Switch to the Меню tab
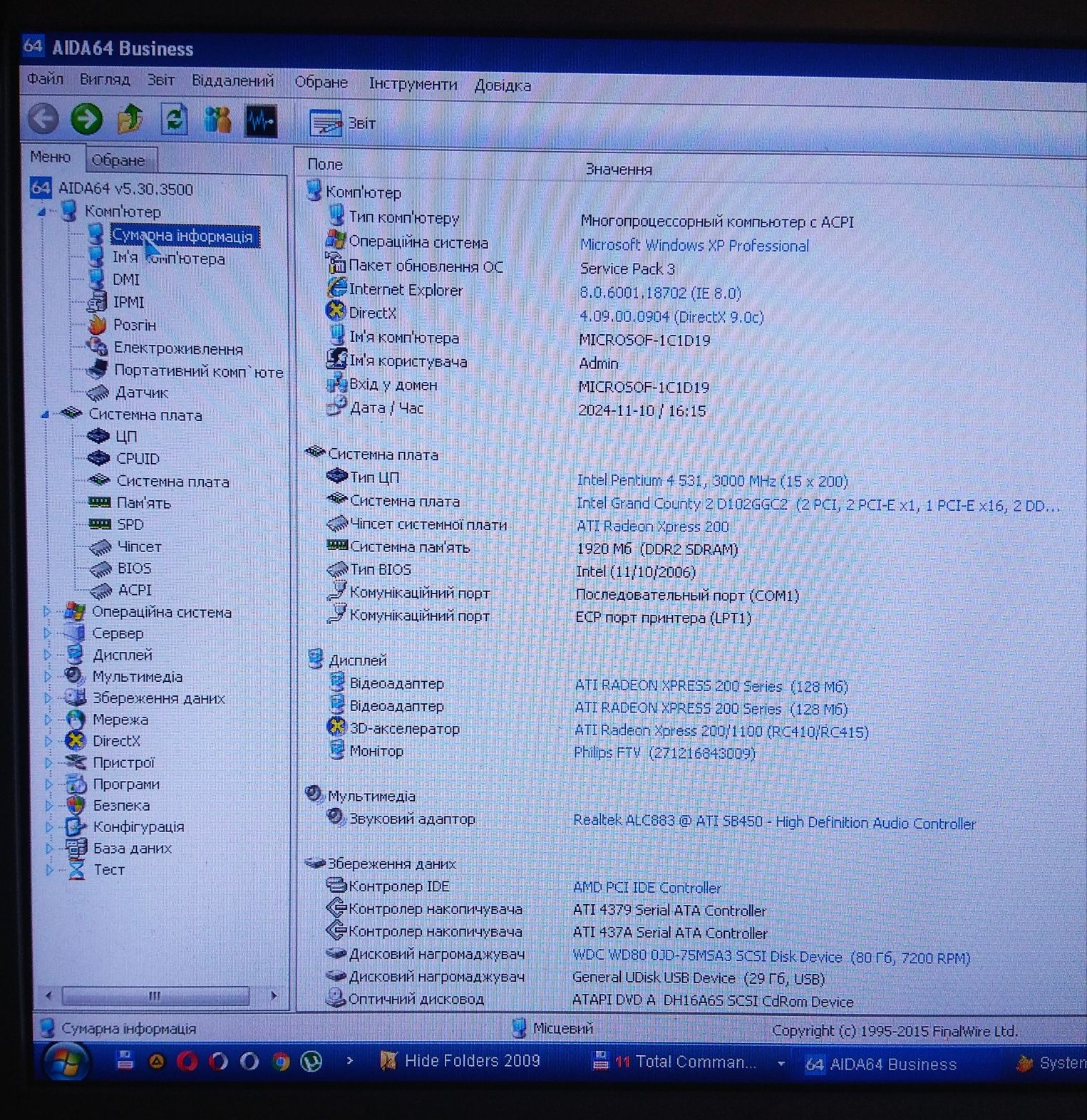 click(x=50, y=157)
